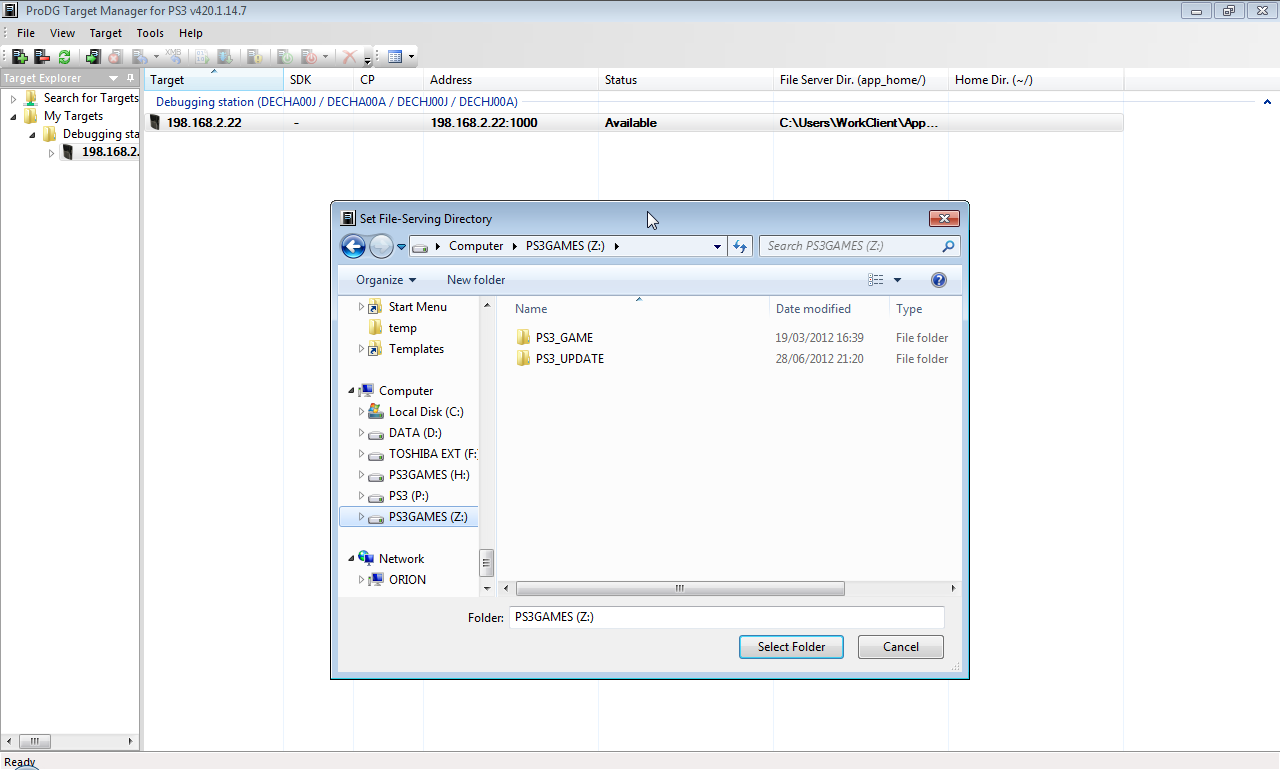Screen dimensions: 1280x770
Task: Click the red X toolbar icon
Action: click(x=350, y=57)
